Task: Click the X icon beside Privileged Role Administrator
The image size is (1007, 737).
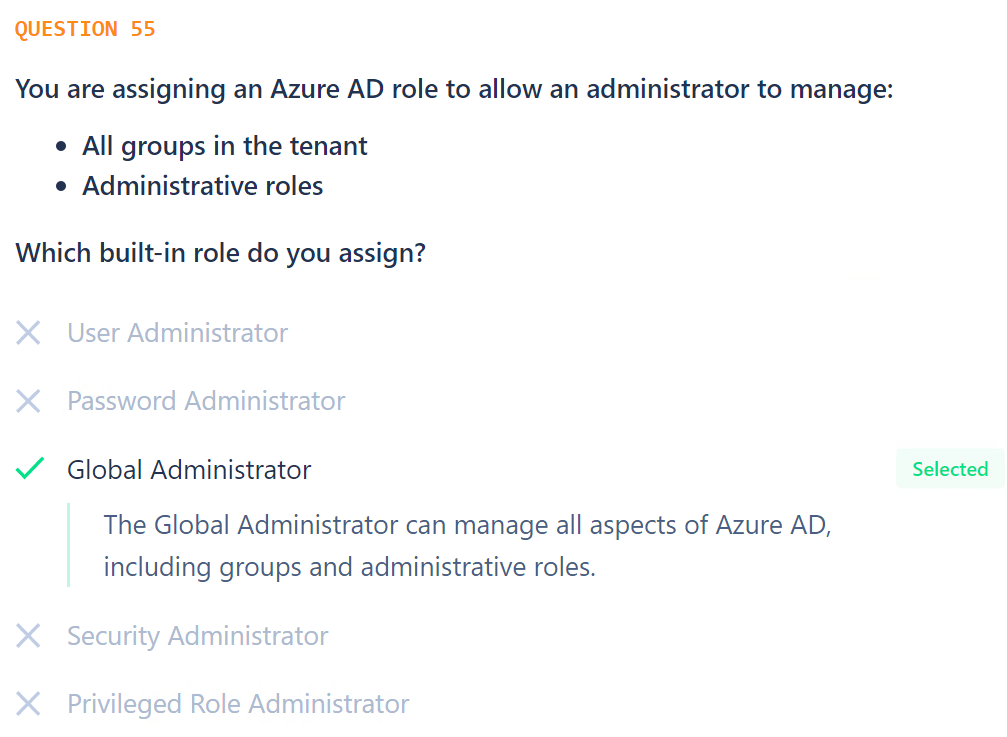Action: click(28, 704)
